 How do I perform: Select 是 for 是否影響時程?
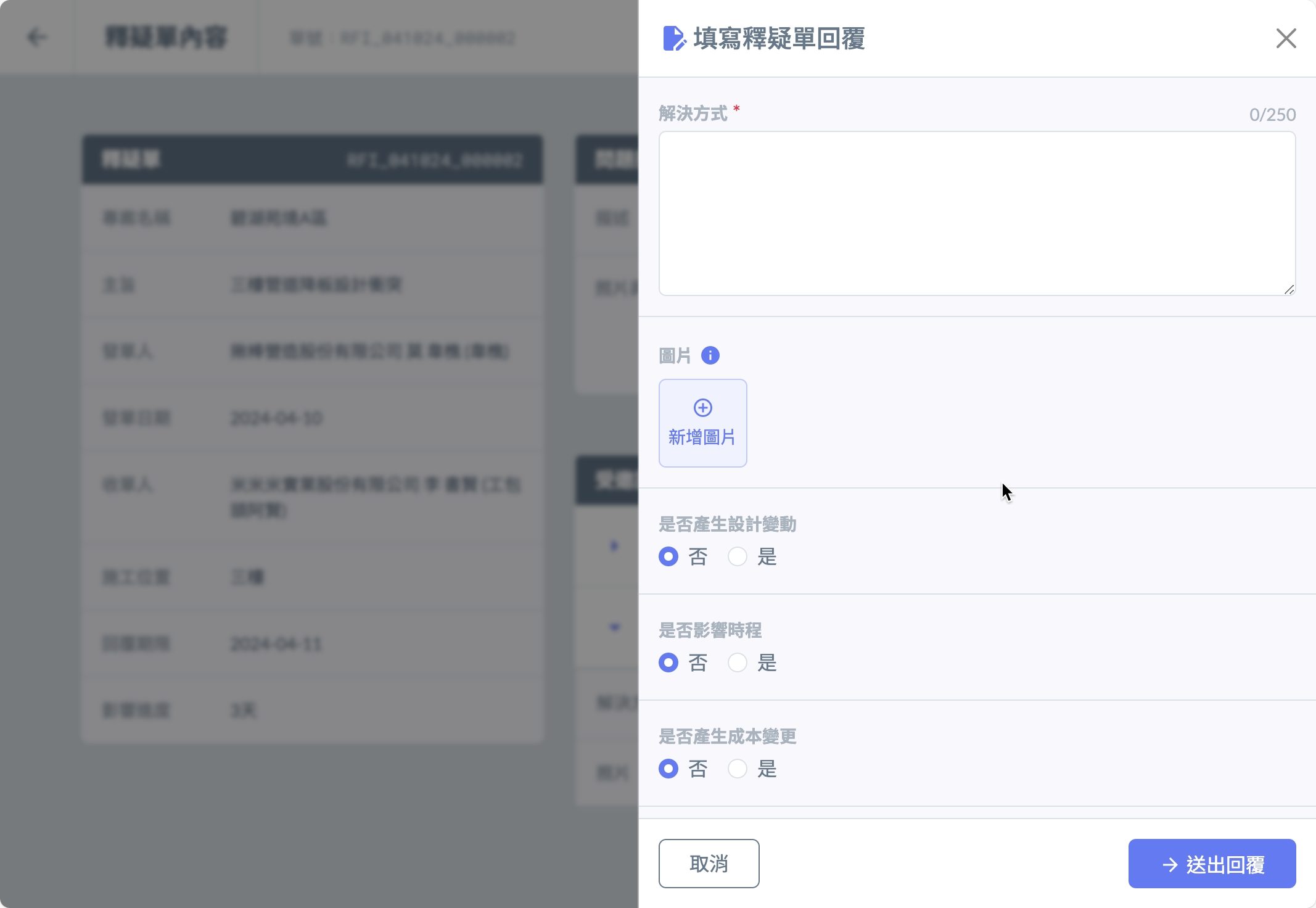click(x=738, y=662)
